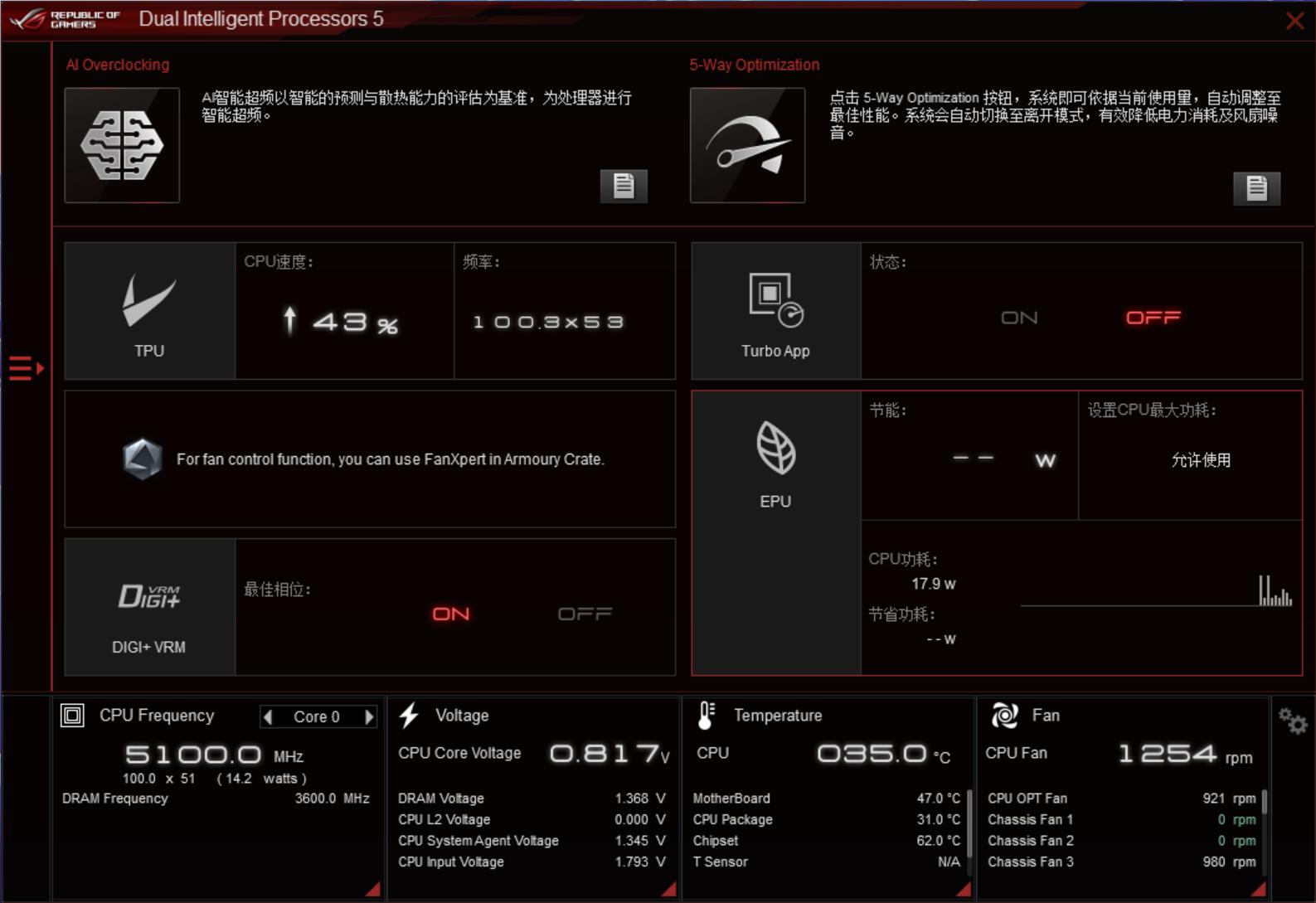Switch to next CPU core
This screenshot has height=903, width=1316.
click(369, 716)
